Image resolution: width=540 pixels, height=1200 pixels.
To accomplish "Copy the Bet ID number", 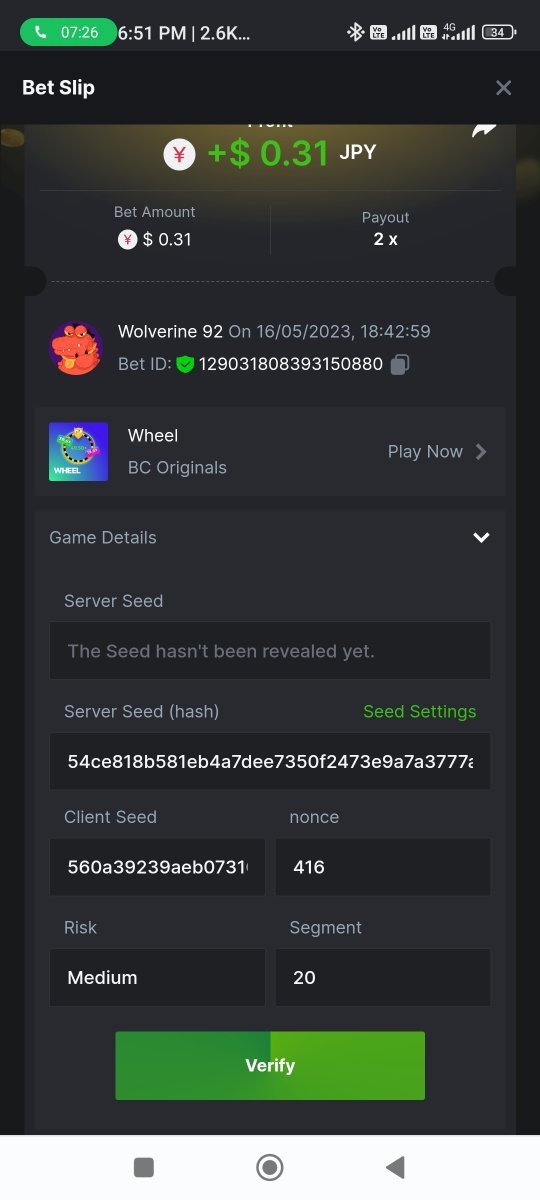I will pyautogui.click(x=399, y=364).
